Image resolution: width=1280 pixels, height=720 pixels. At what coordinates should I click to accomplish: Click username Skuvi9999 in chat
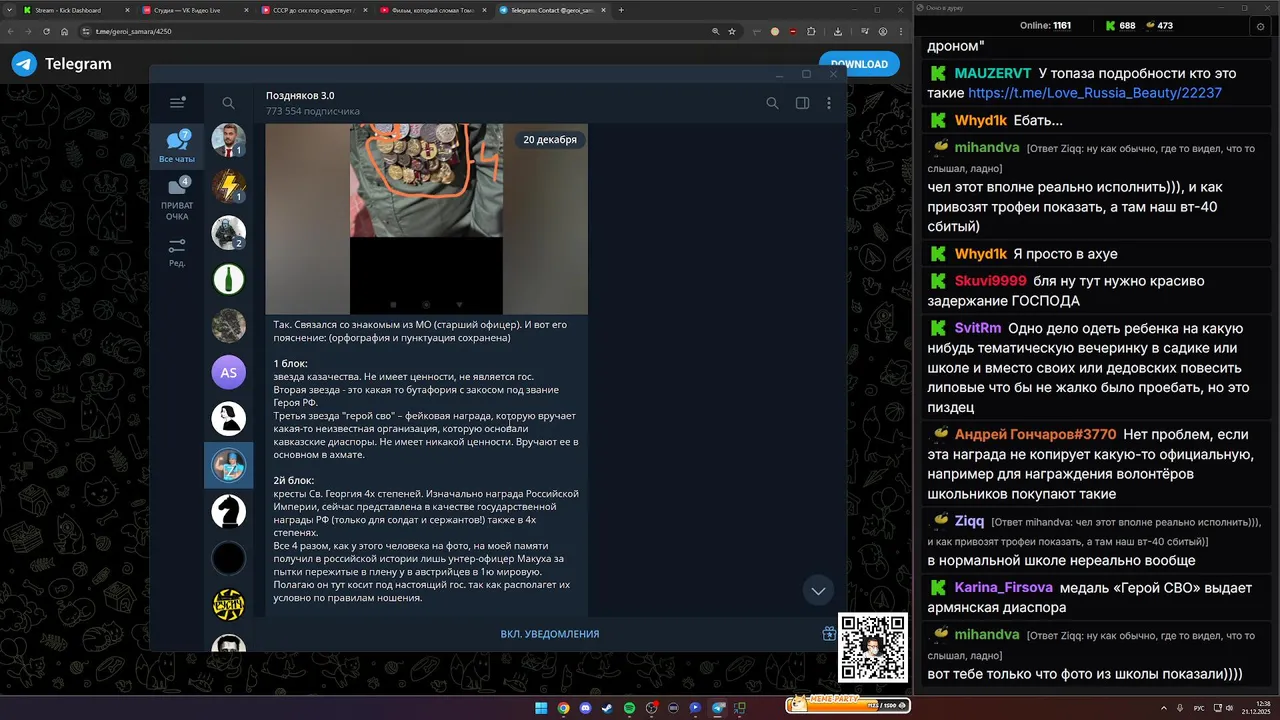point(990,281)
